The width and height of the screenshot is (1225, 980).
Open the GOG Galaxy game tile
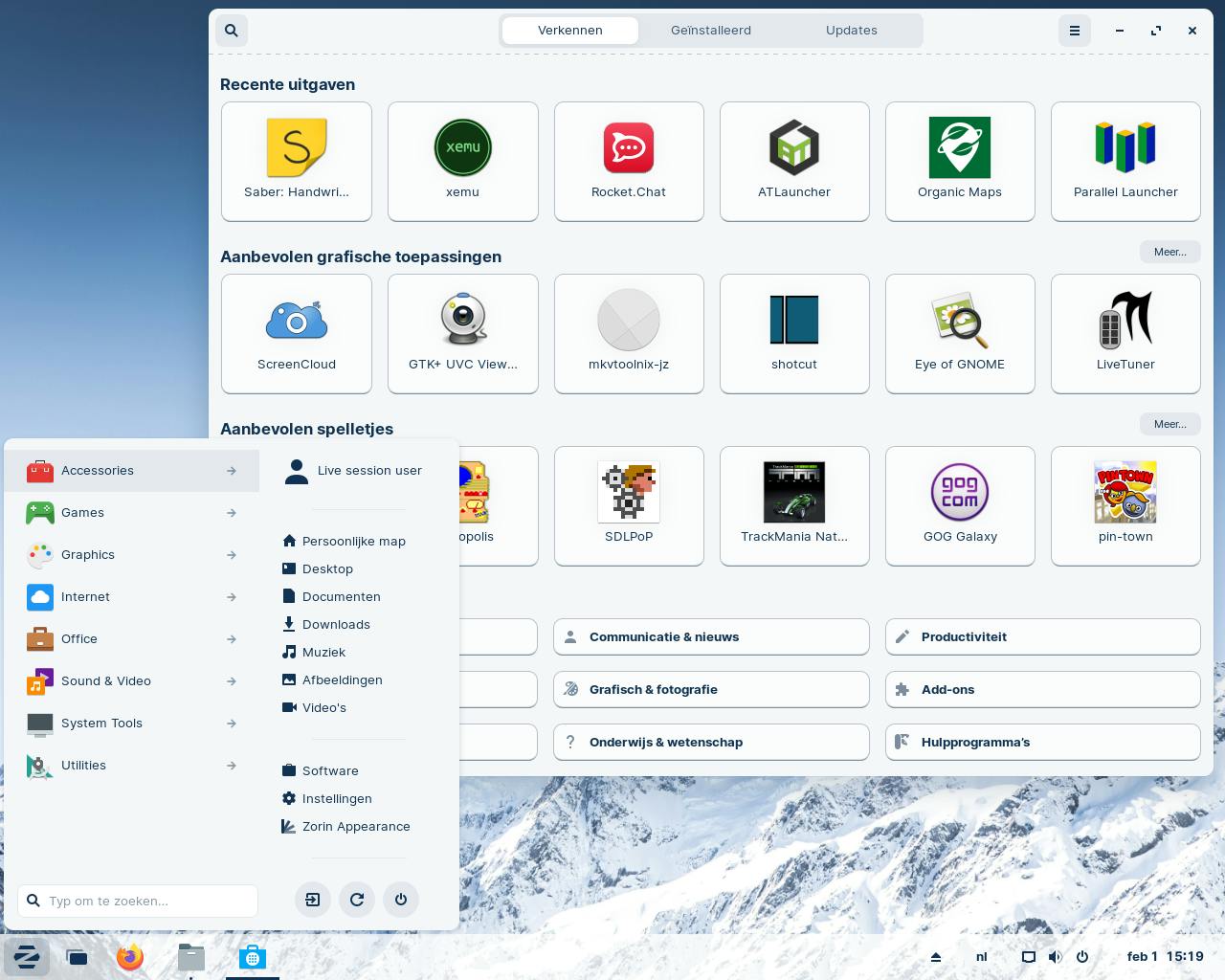[960, 506]
